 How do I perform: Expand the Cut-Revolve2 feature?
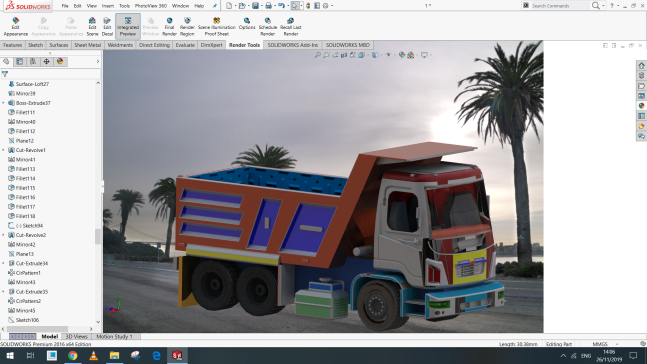[3, 235]
